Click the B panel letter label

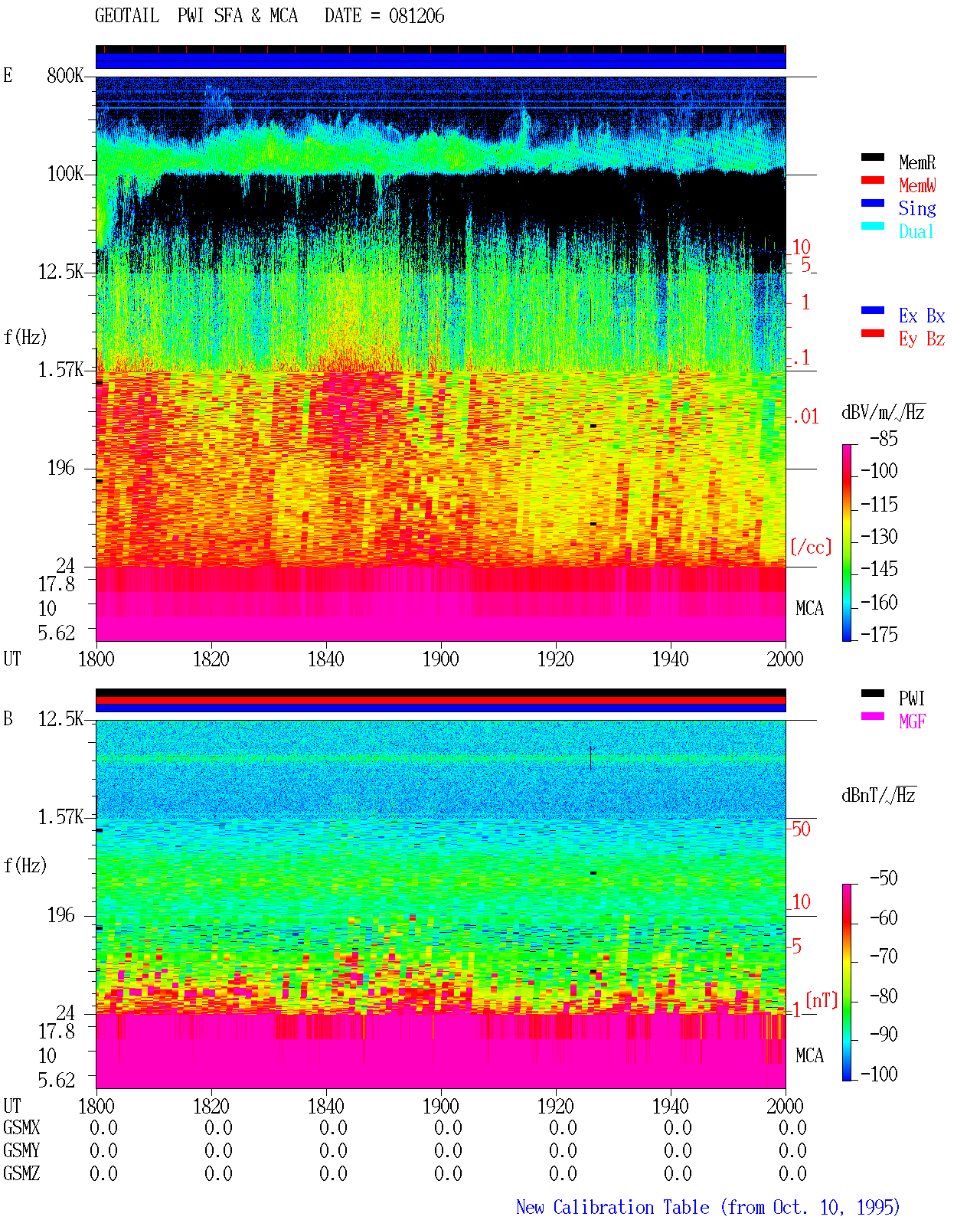click(8, 718)
